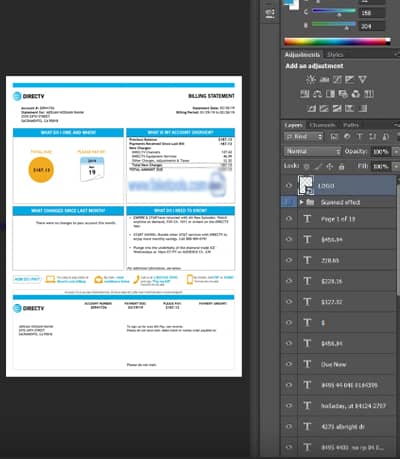Viewport: 400px width, 459px height.
Task: Add a Levels adjustment layer
Action: coord(324,79)
